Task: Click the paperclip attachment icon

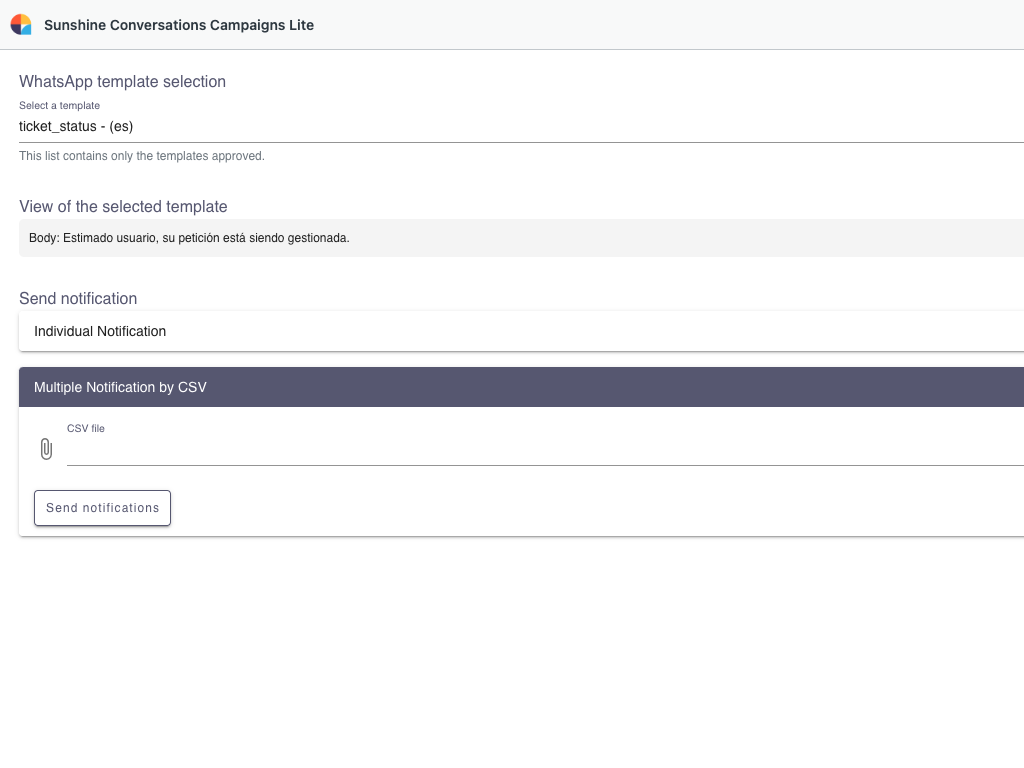Action: [46, 450]
